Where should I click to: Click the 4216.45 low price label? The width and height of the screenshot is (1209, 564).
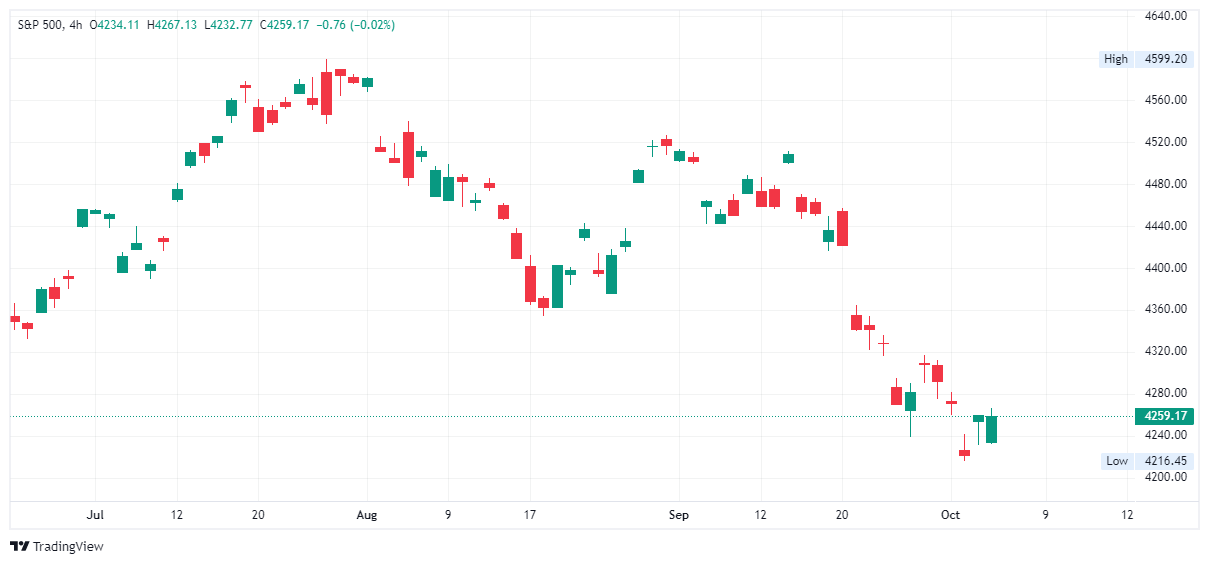[1165, 461]
